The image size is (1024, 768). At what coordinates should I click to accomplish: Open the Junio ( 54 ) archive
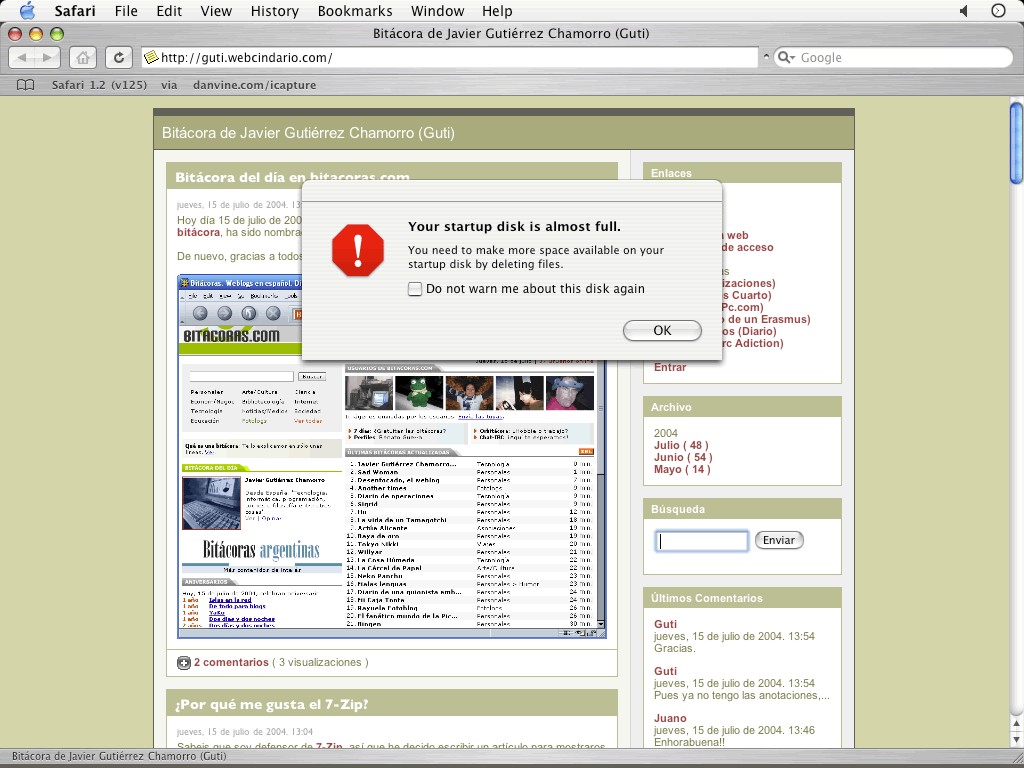(x=683, y=457)
